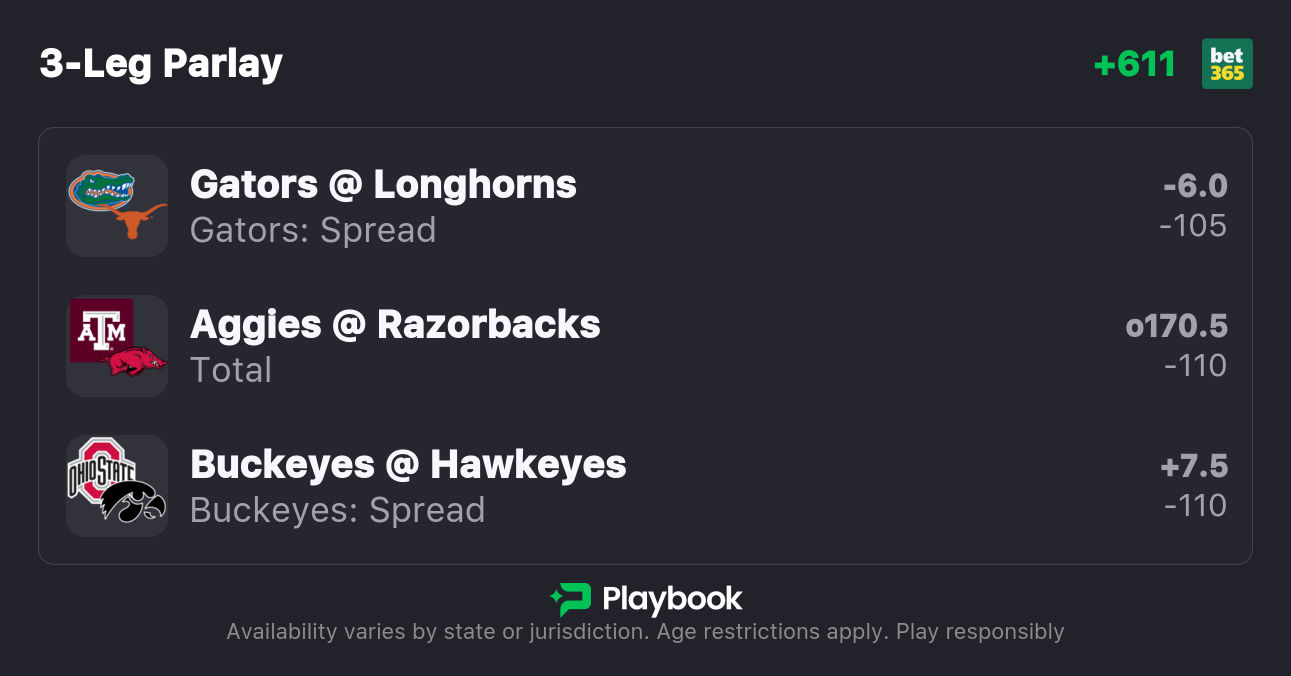Image resolution: width=1291 pixels, height=676 pixels.
Task: Click the Arkansas Razorbacks logo
Action: 136,361
